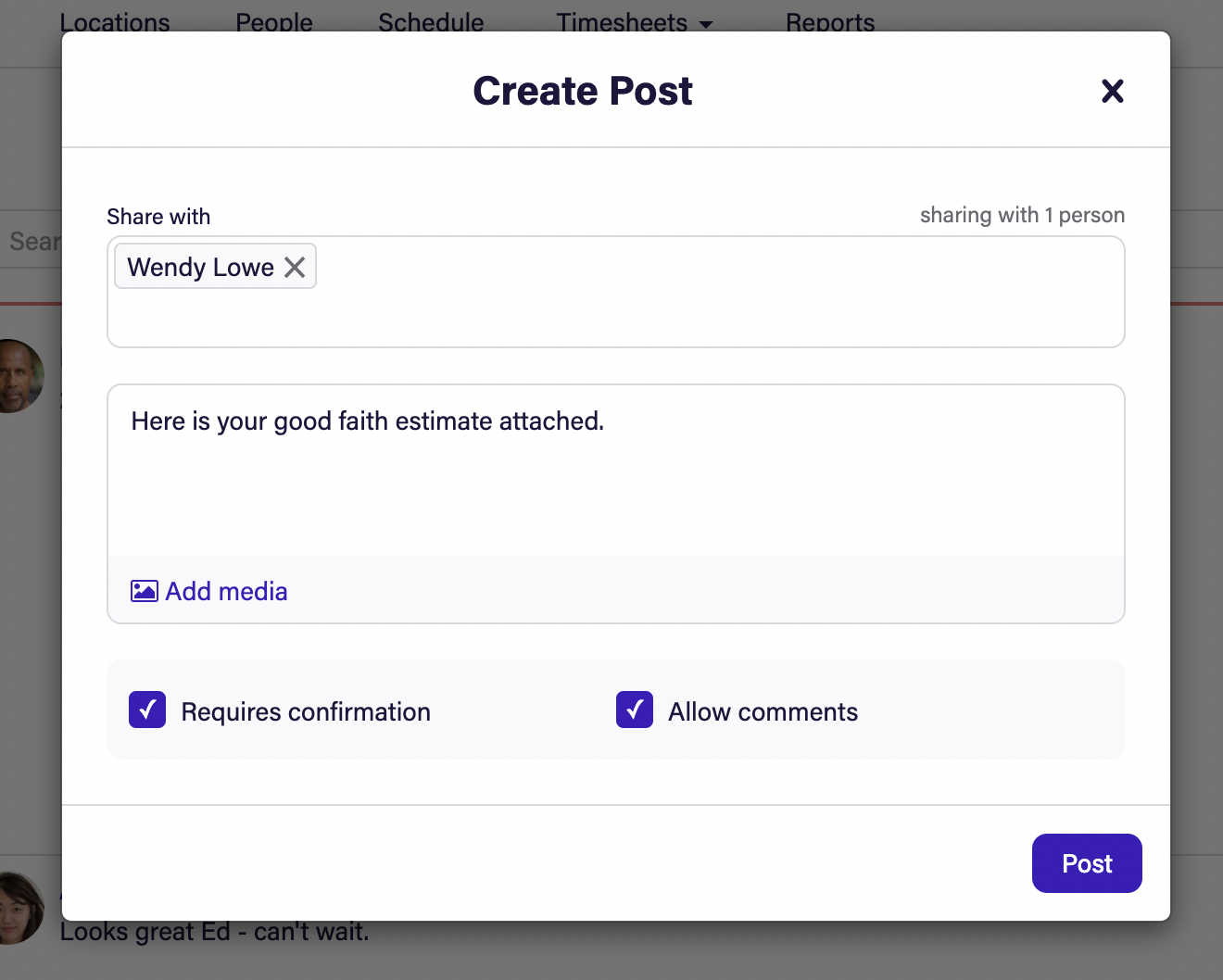Open the Locations menu item
The width and height of the screenshot is (1223, 980).
[115, 22]
